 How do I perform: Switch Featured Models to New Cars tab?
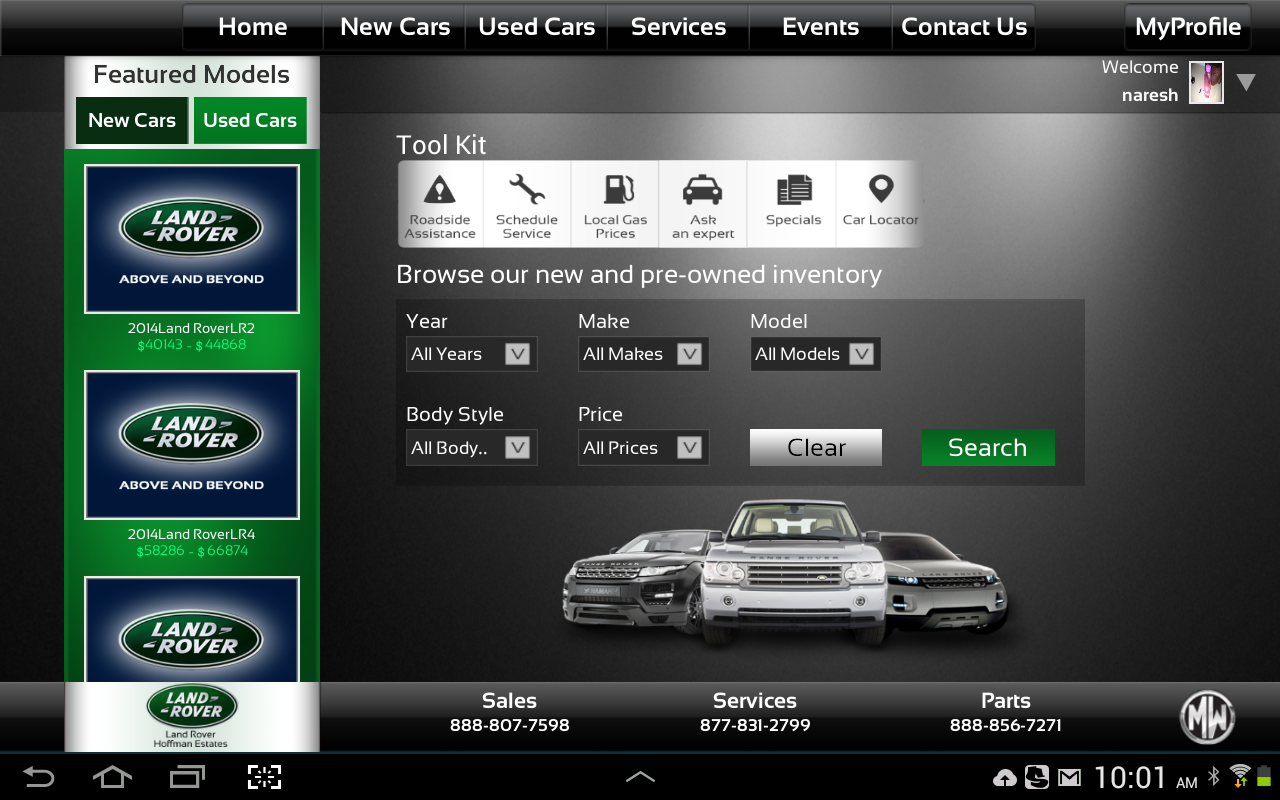pos(132,120)
